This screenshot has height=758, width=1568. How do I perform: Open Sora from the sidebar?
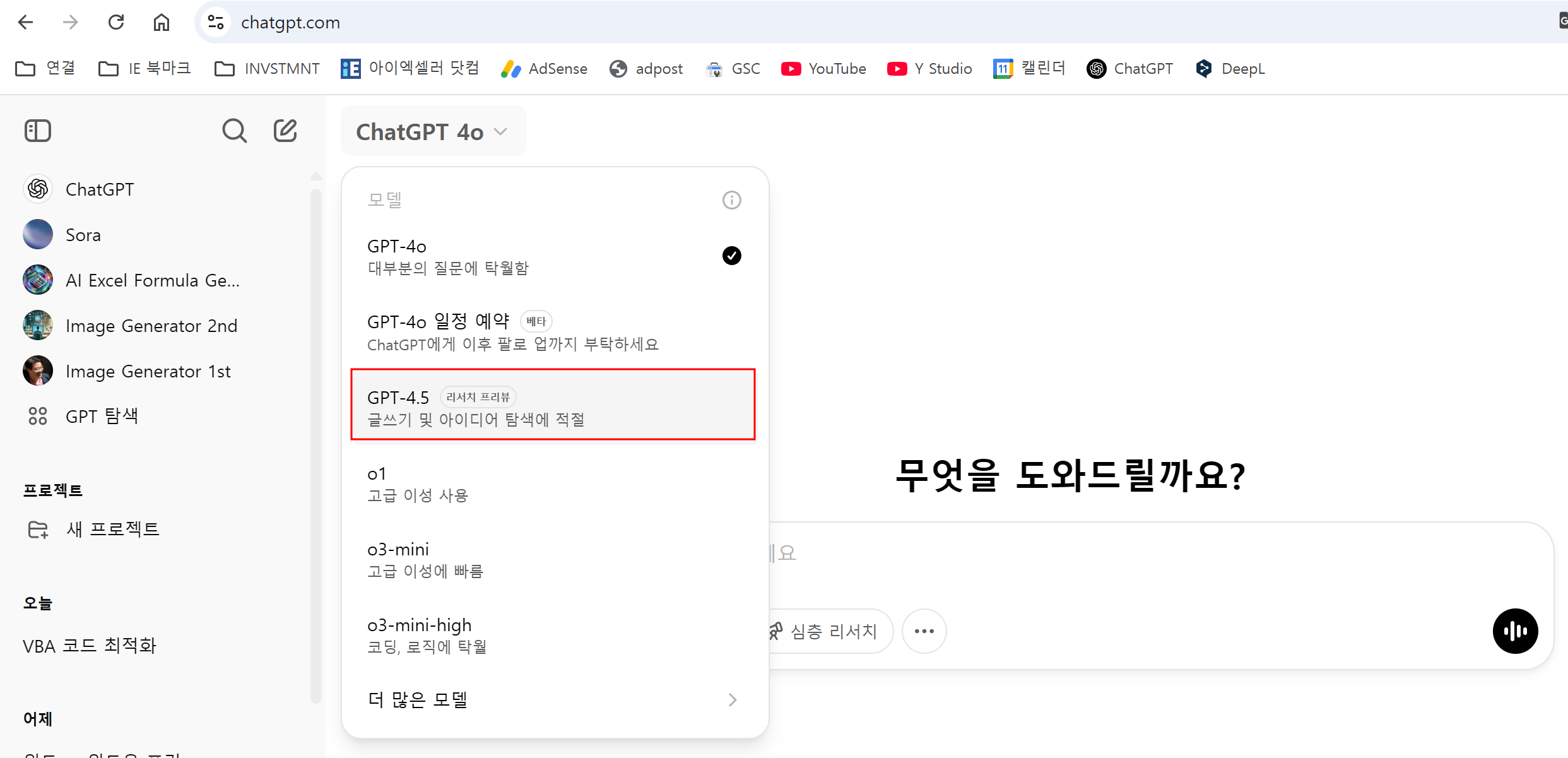pyautogui.click(x=158, y=235)
